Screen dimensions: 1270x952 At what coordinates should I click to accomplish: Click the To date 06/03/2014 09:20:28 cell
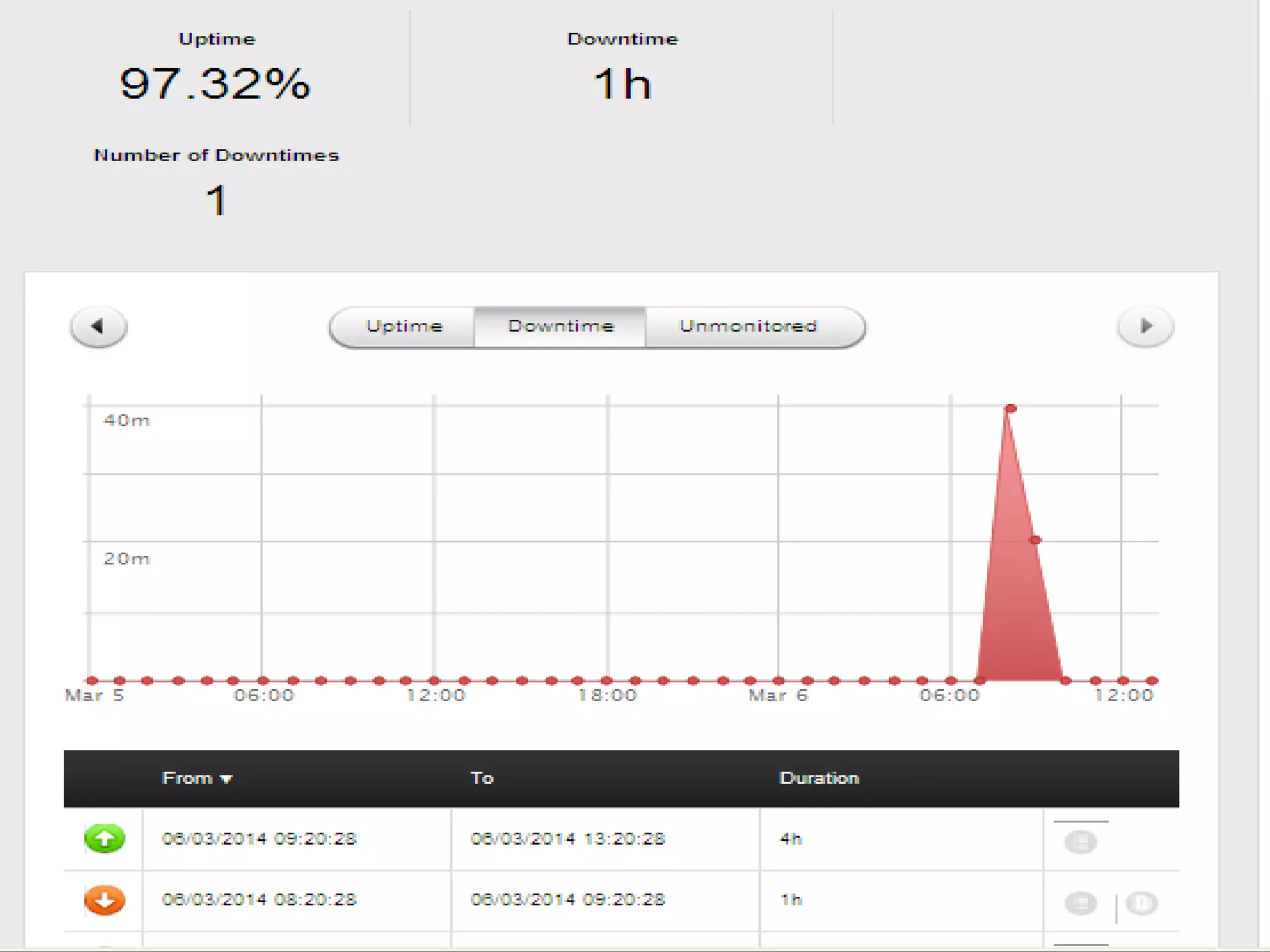(x=567, y=899)
